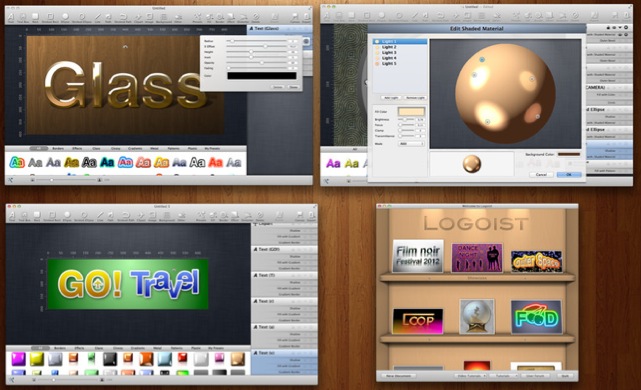
Task: Toggle the lock icon in layers panel header
Action: coord(608,27)
